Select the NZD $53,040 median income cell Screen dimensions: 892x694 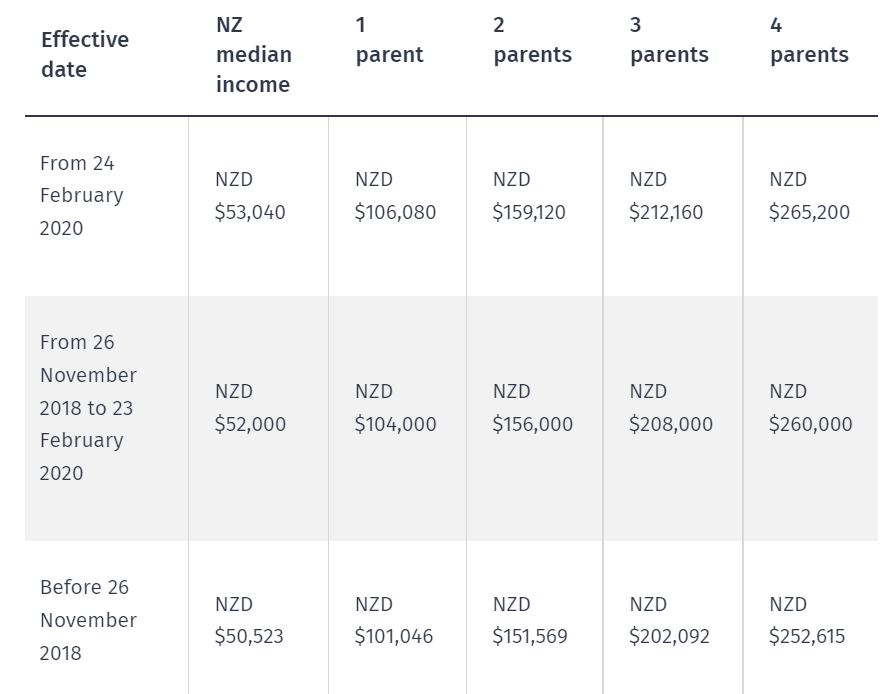coord(250,196)
